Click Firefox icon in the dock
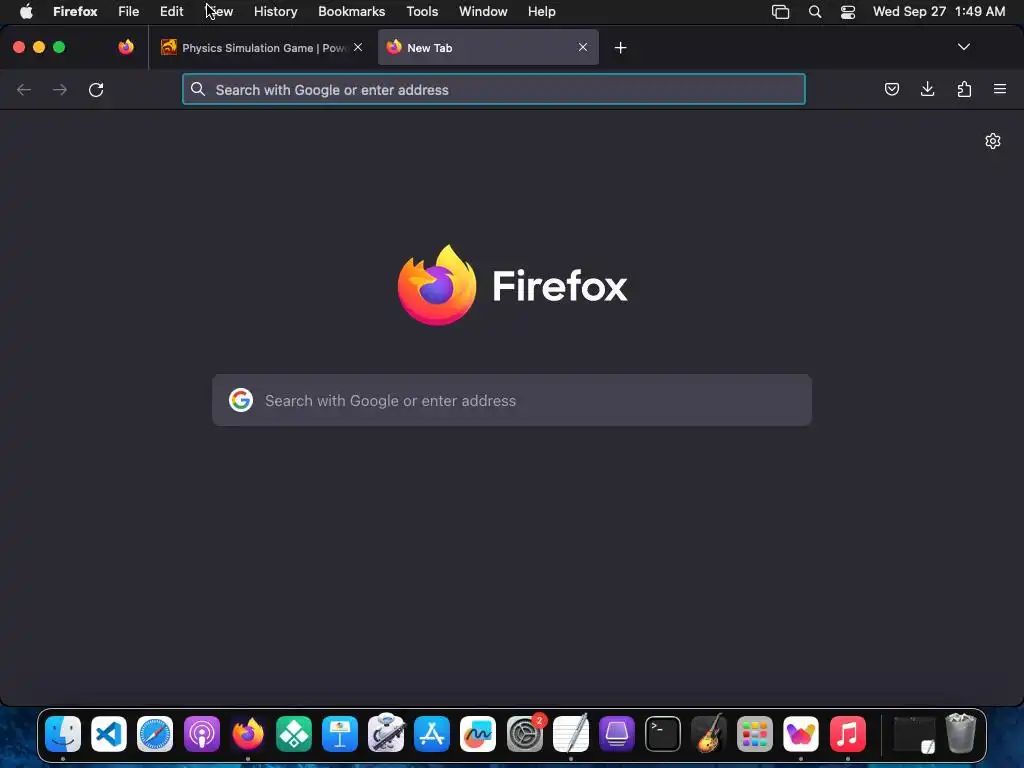This screenshot has height=768, width=1024. pyautogui.click(x=248, y=734)
